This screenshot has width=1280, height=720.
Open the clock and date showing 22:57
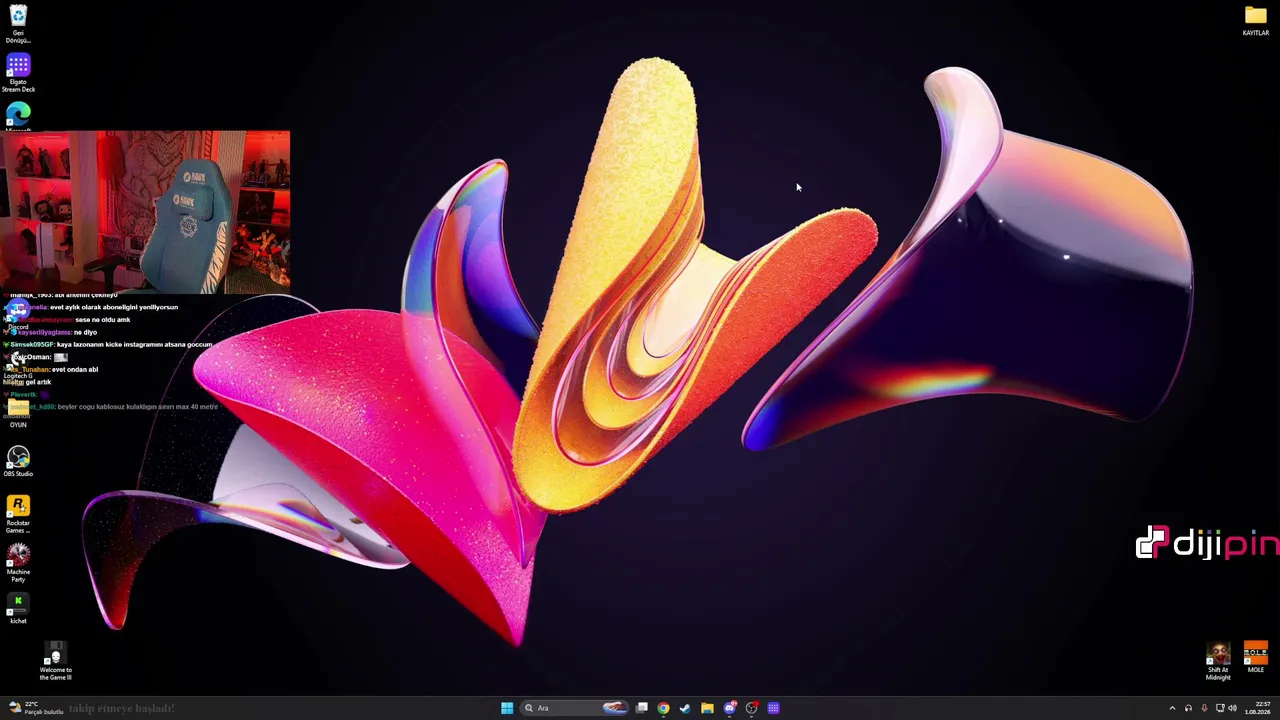coord(1257,708)
